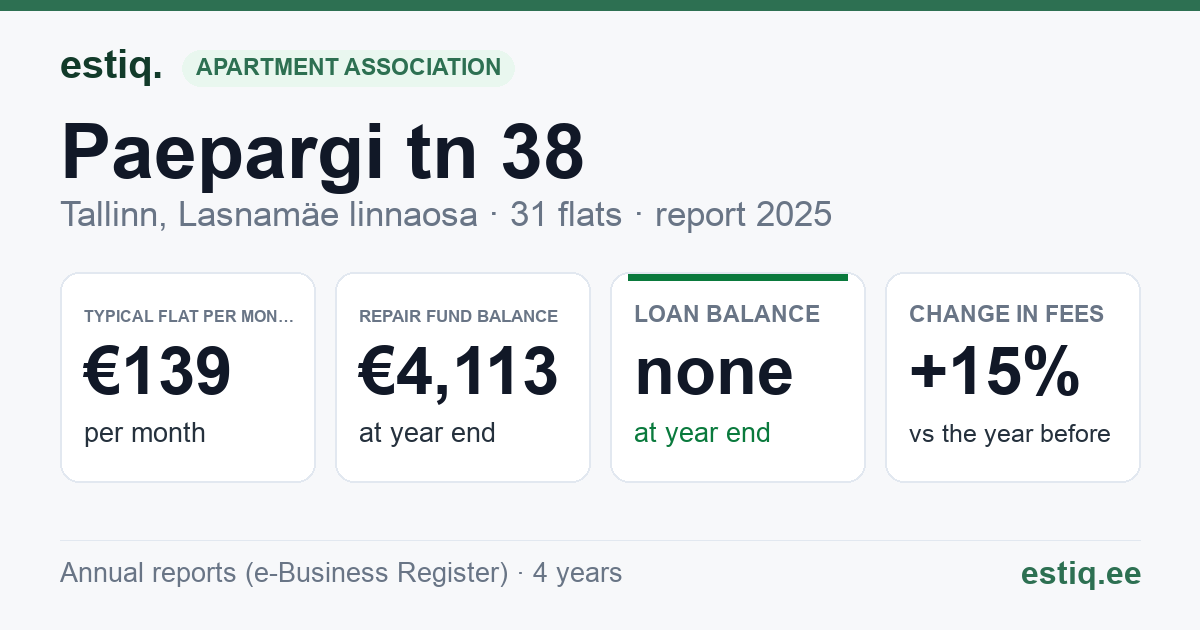Click the REPAIR FUND BALANCE label
This screenshot has width=1200, height=630.
[x=459, y=316]
